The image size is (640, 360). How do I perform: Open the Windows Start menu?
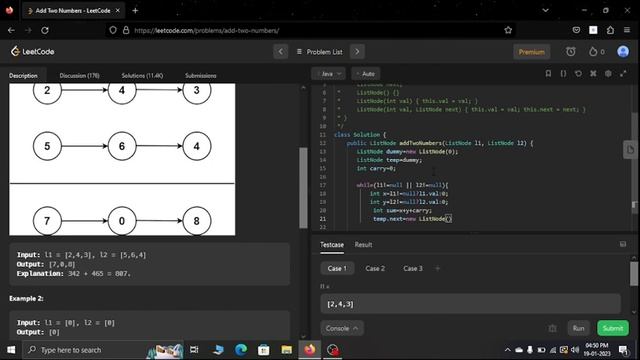[11, 350]
